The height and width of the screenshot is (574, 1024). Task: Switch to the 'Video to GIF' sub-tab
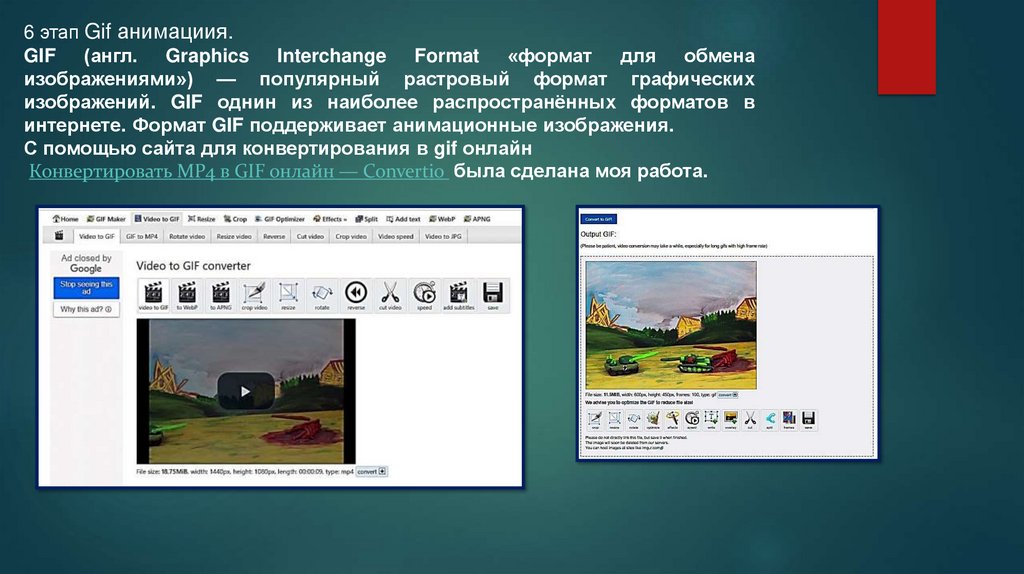tap(97, 236)
